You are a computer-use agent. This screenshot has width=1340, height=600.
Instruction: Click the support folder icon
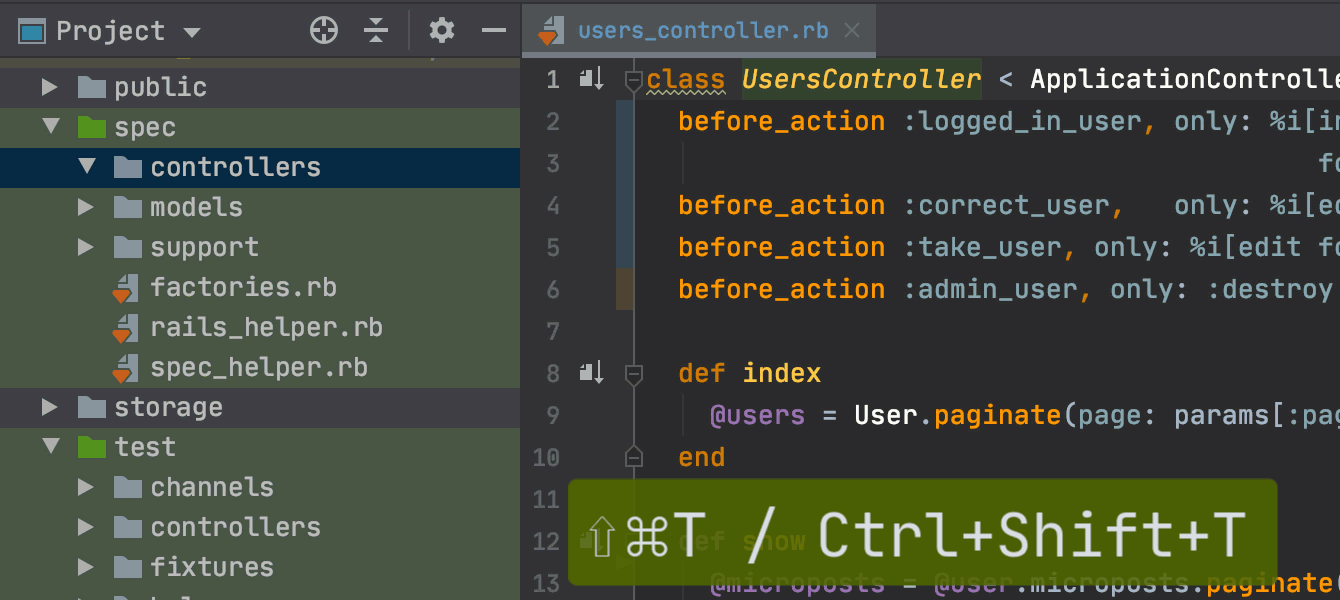coord(128,247)
